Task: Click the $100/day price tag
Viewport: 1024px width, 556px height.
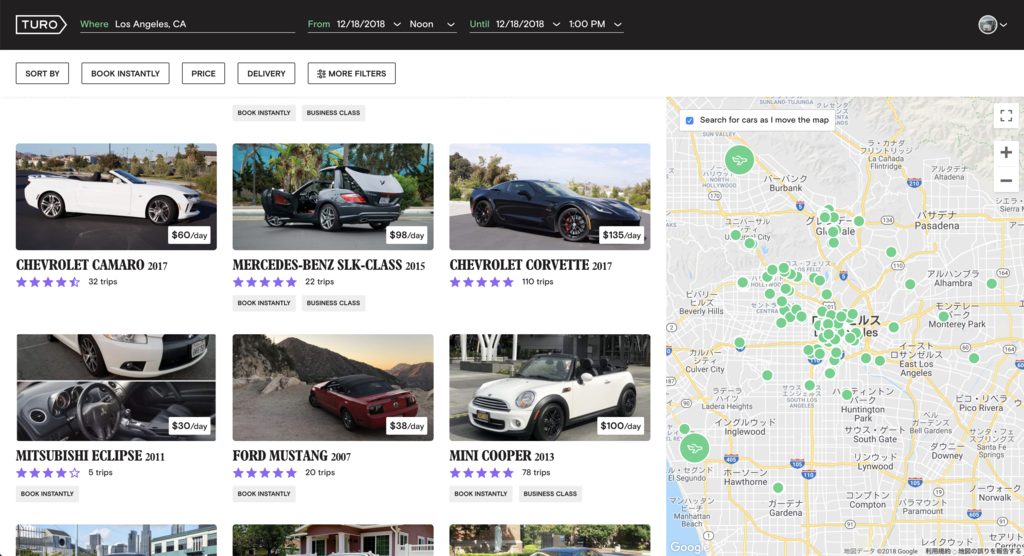Action: 620,426
